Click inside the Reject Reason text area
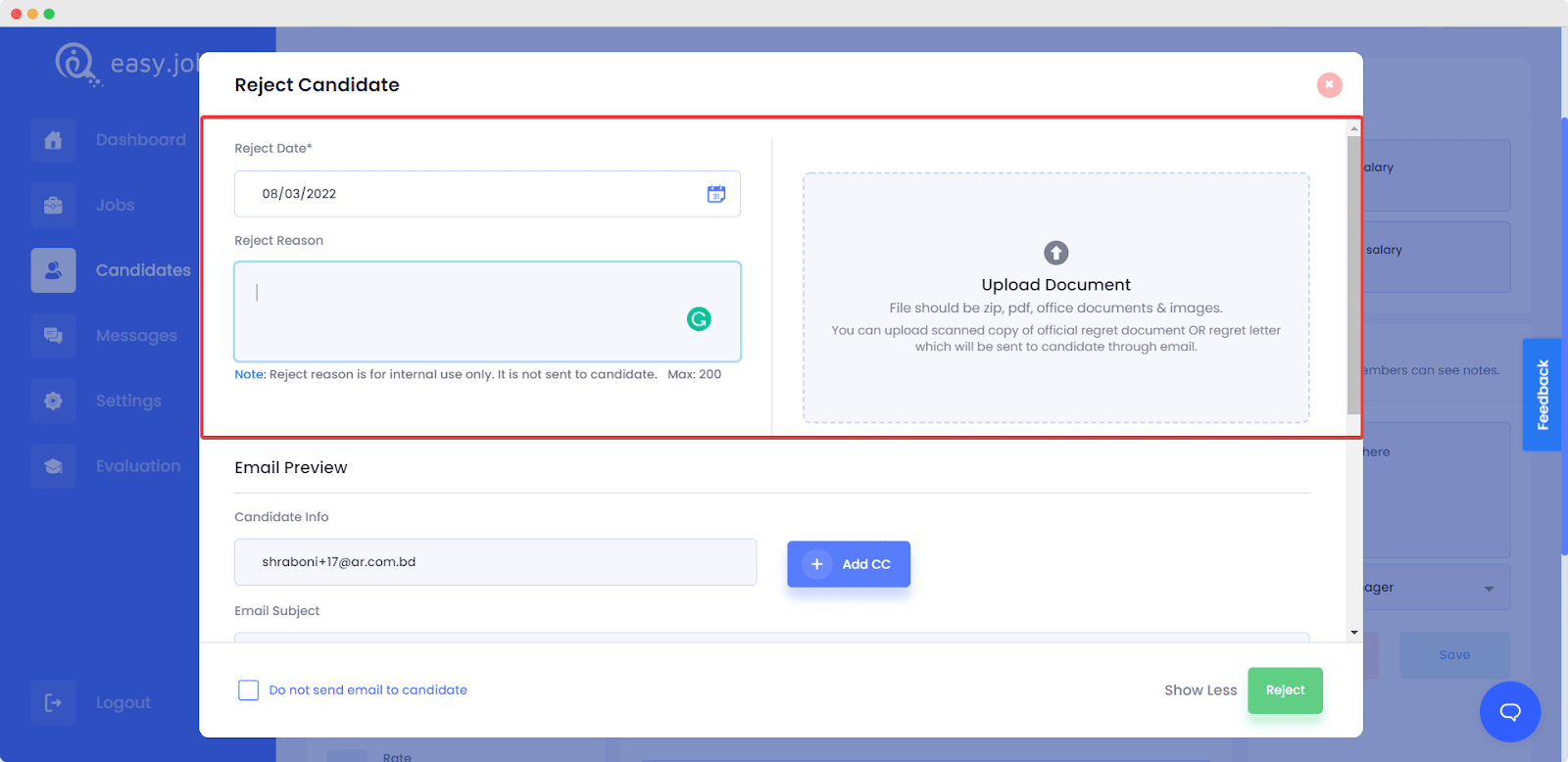Image resolution: width=1568 pixels, height=762 pixels. [x=487, y=311]
